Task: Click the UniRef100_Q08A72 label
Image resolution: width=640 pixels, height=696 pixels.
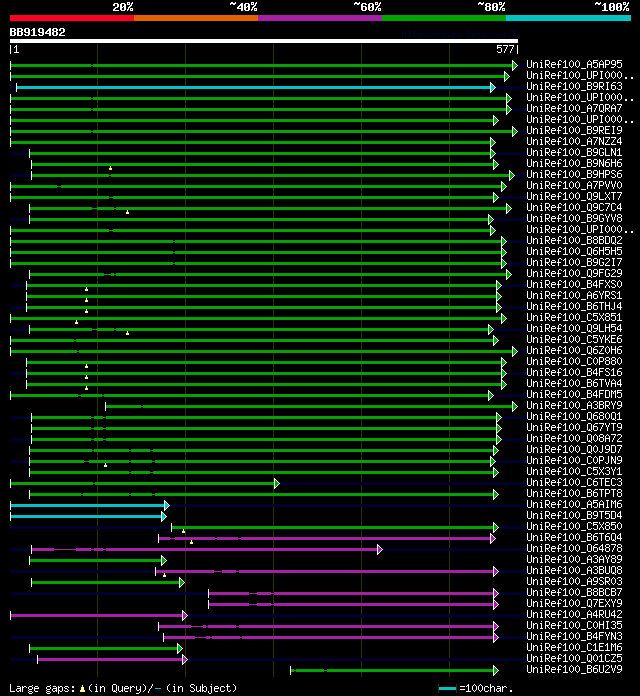Action: 574,438
